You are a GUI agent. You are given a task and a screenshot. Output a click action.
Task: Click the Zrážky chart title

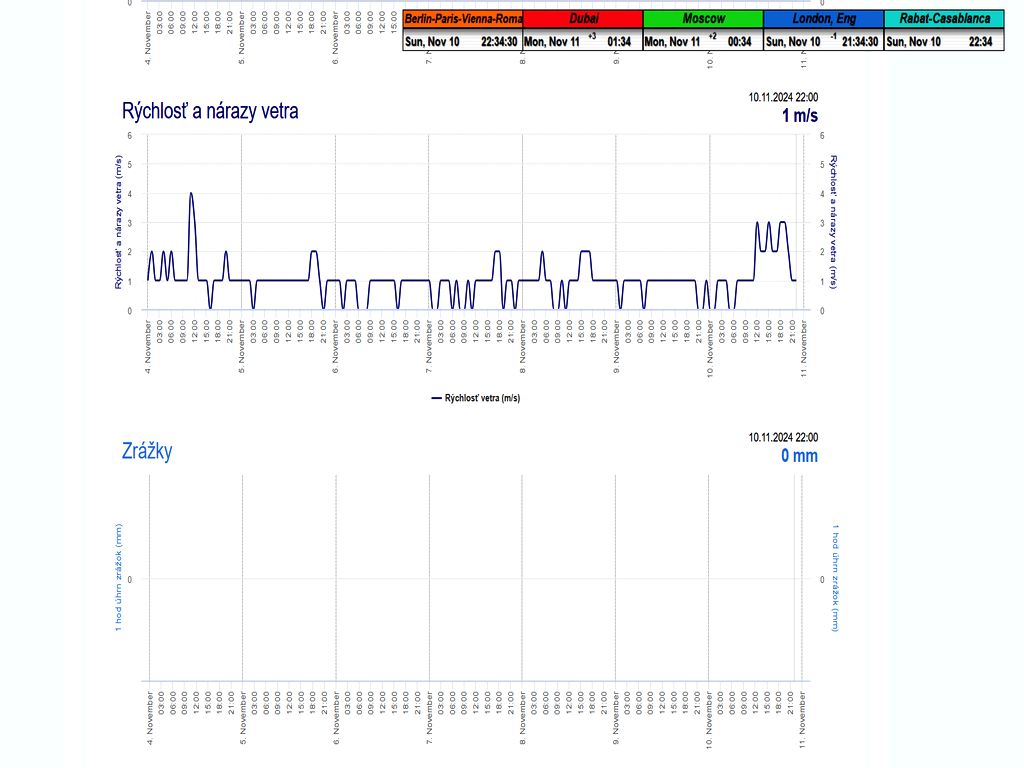pyautogui.click(x=147, y=451)
